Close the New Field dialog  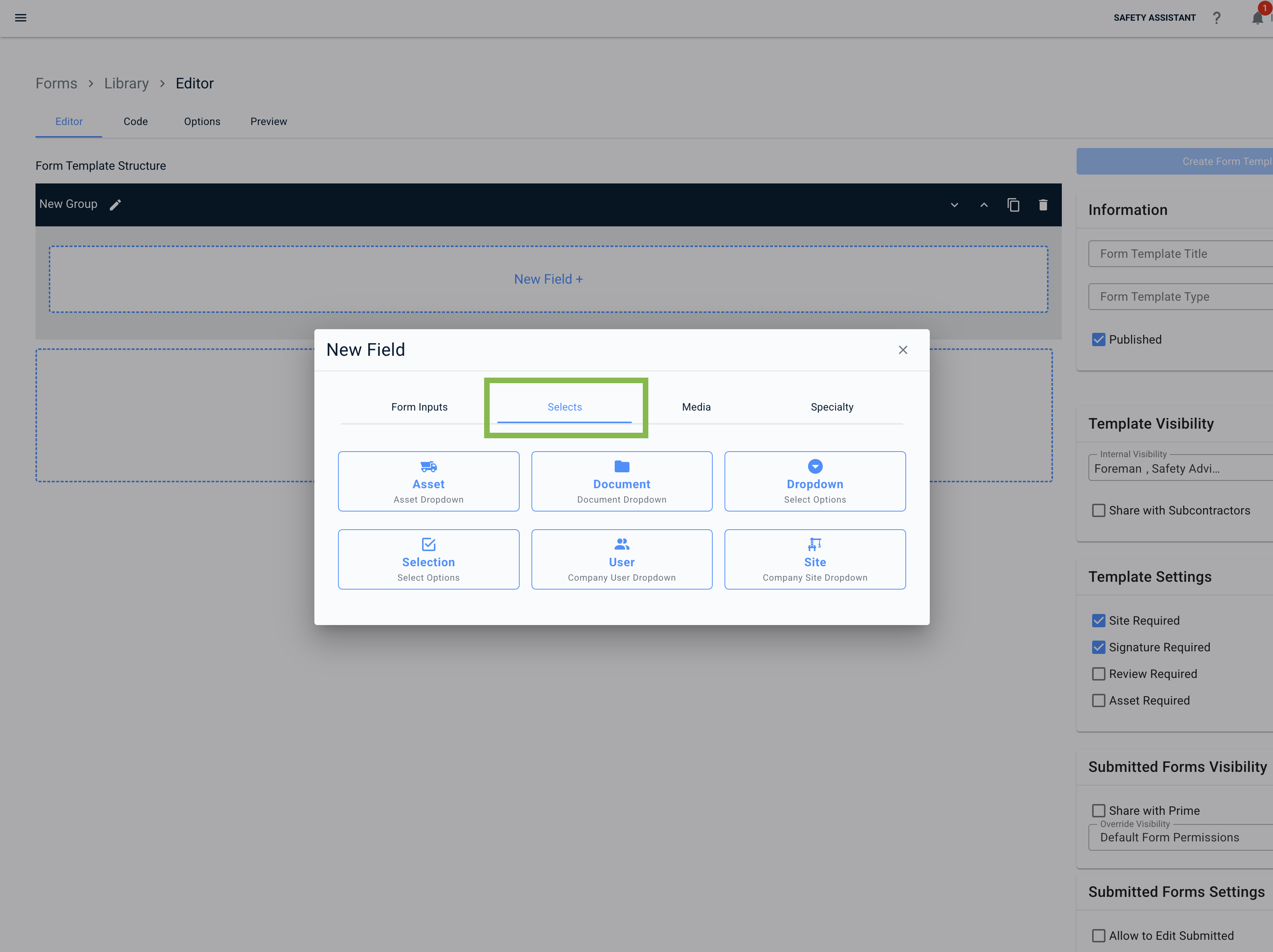pyautogui.click(x=902, y=350)
